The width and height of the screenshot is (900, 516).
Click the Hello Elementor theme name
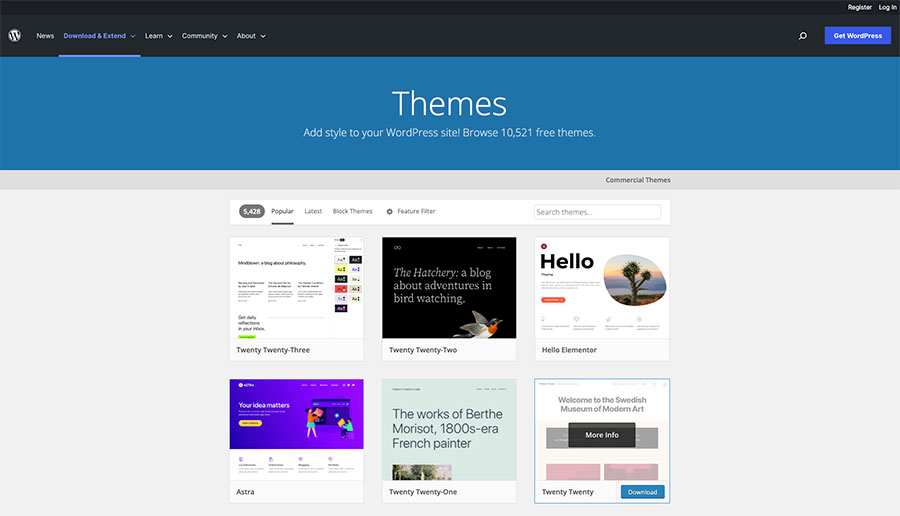569,350
